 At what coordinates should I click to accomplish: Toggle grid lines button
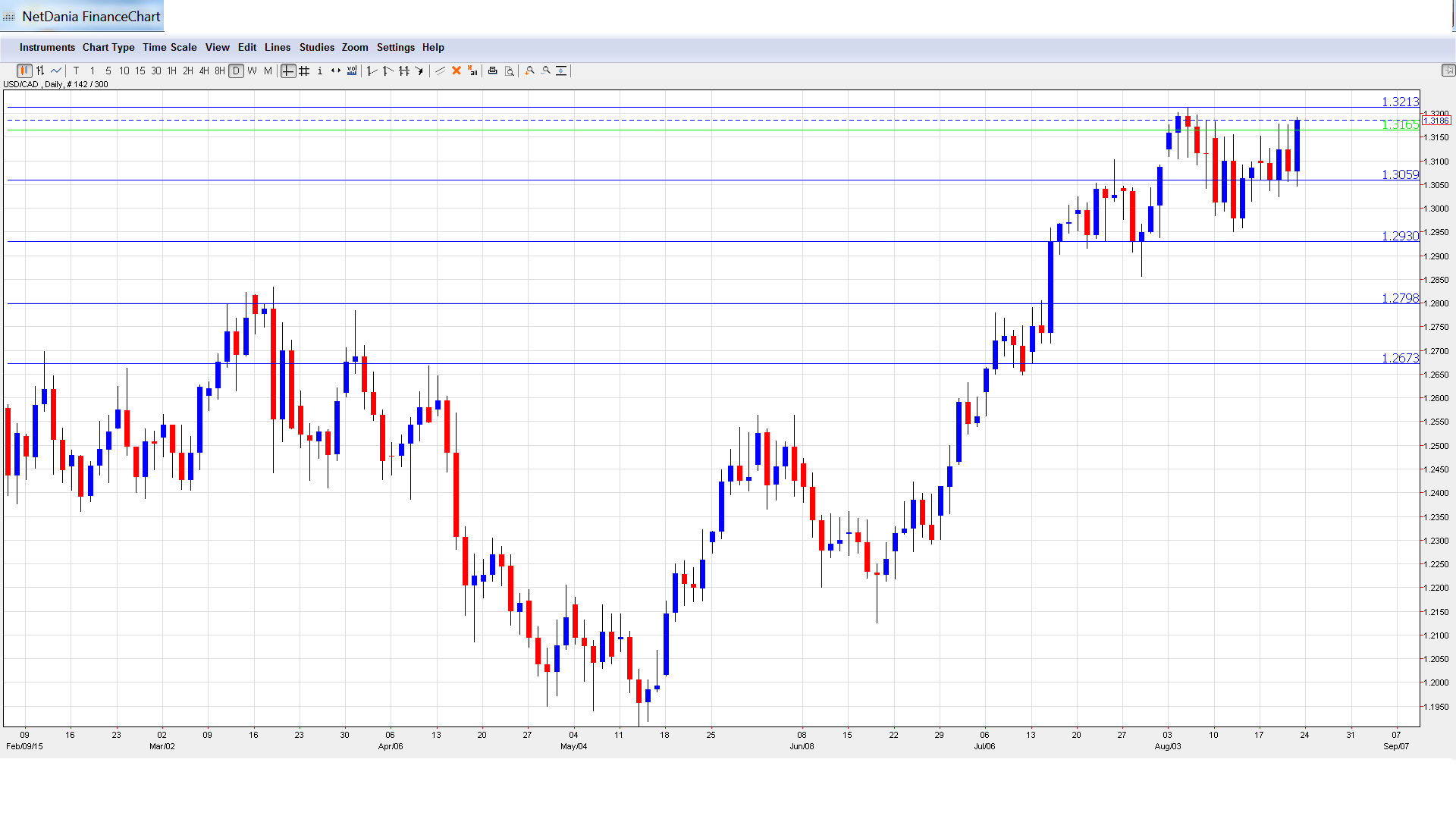pos(304,71)
